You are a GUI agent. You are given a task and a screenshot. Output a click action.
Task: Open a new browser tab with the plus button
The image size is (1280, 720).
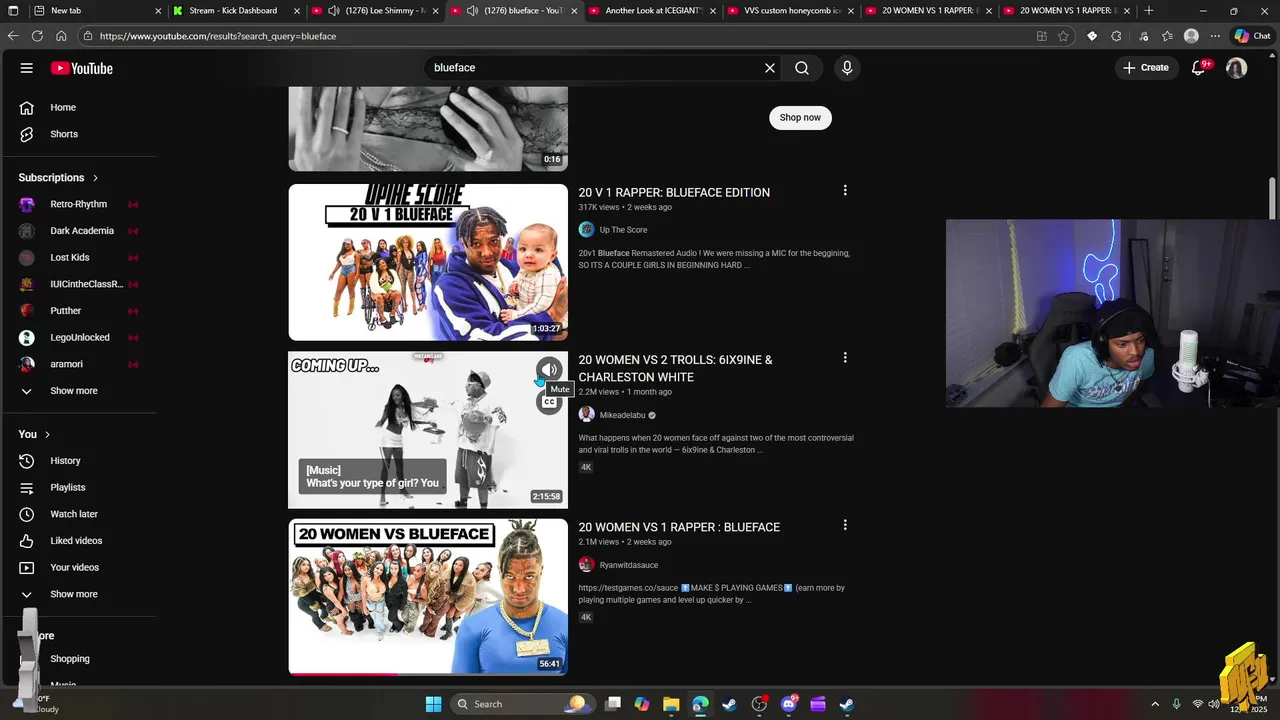click(1149, 11)
